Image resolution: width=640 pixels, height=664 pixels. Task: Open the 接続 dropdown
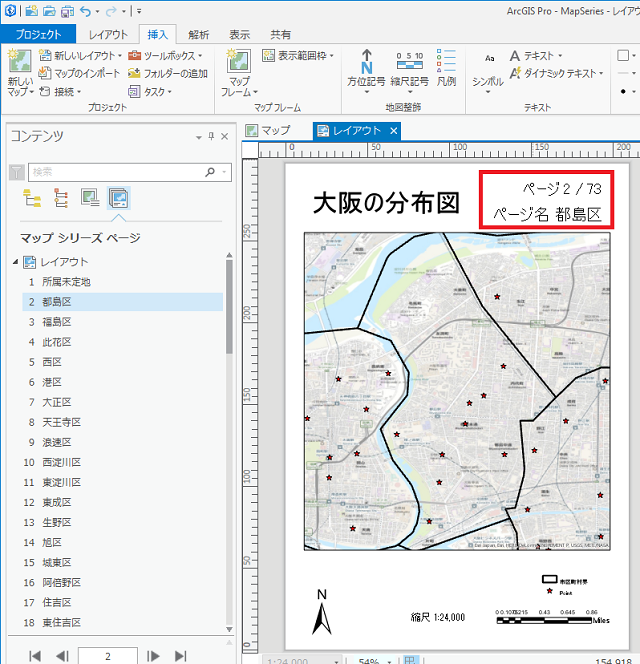point(60,91)
